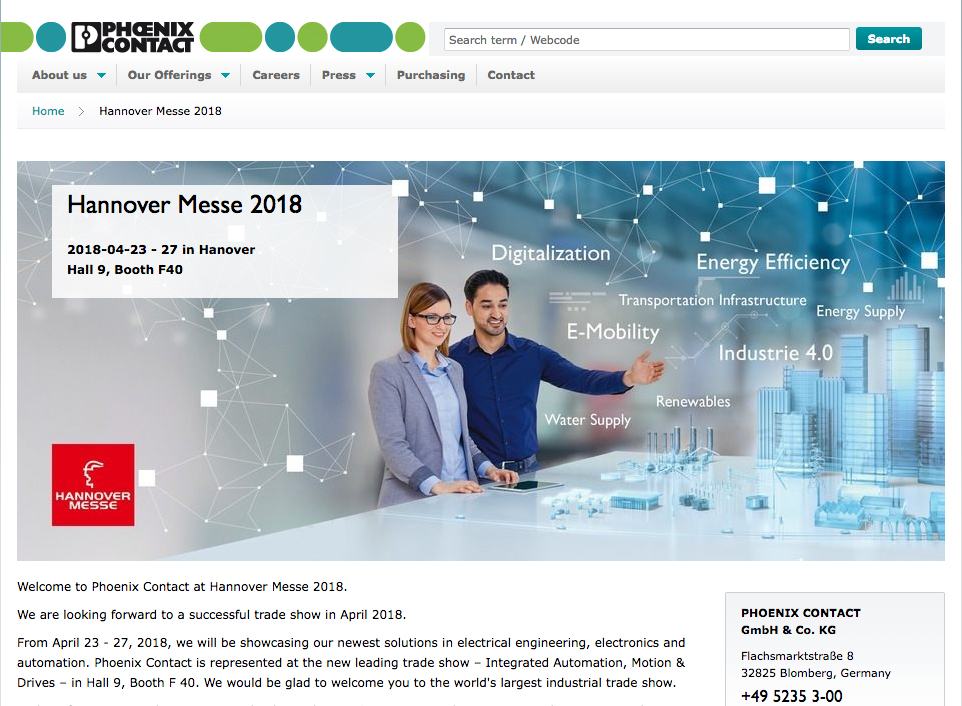Go to the Careers page

click(276, 75)
